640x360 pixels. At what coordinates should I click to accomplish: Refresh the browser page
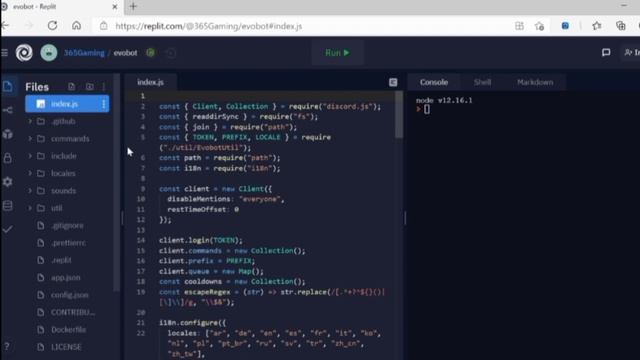[x=52, y=26]
